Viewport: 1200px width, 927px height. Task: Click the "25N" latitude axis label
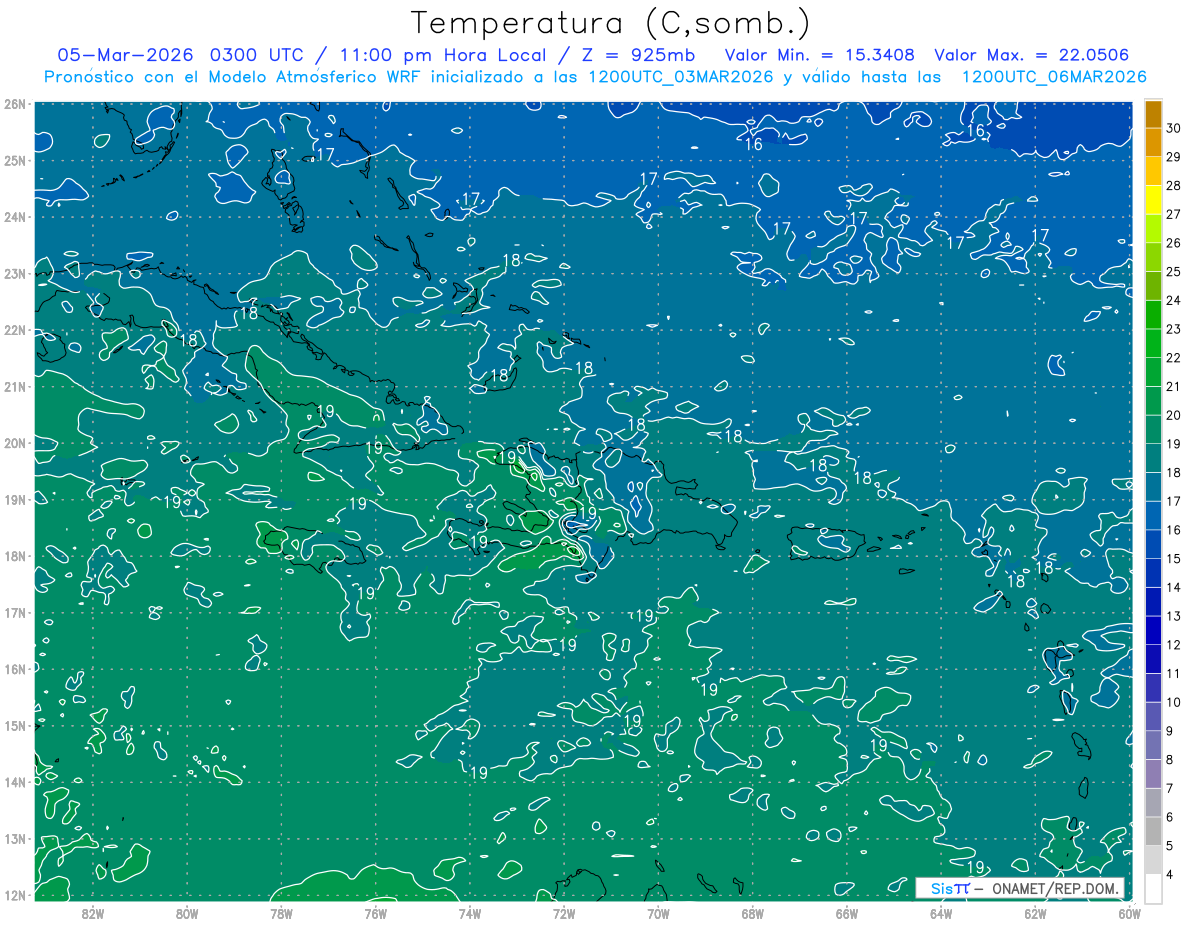15,160
